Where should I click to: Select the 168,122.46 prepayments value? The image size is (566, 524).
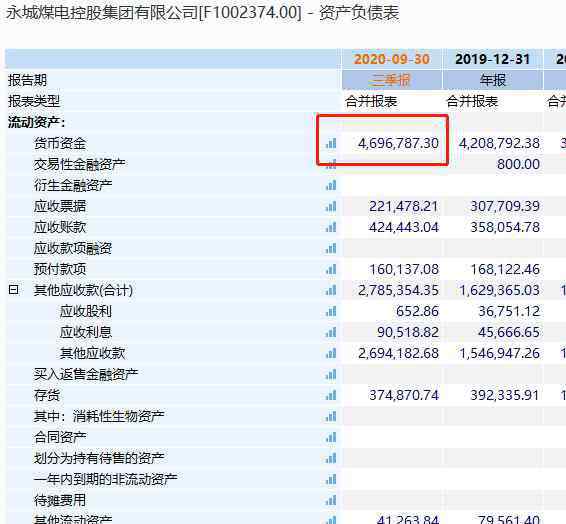tap(505, 269)
